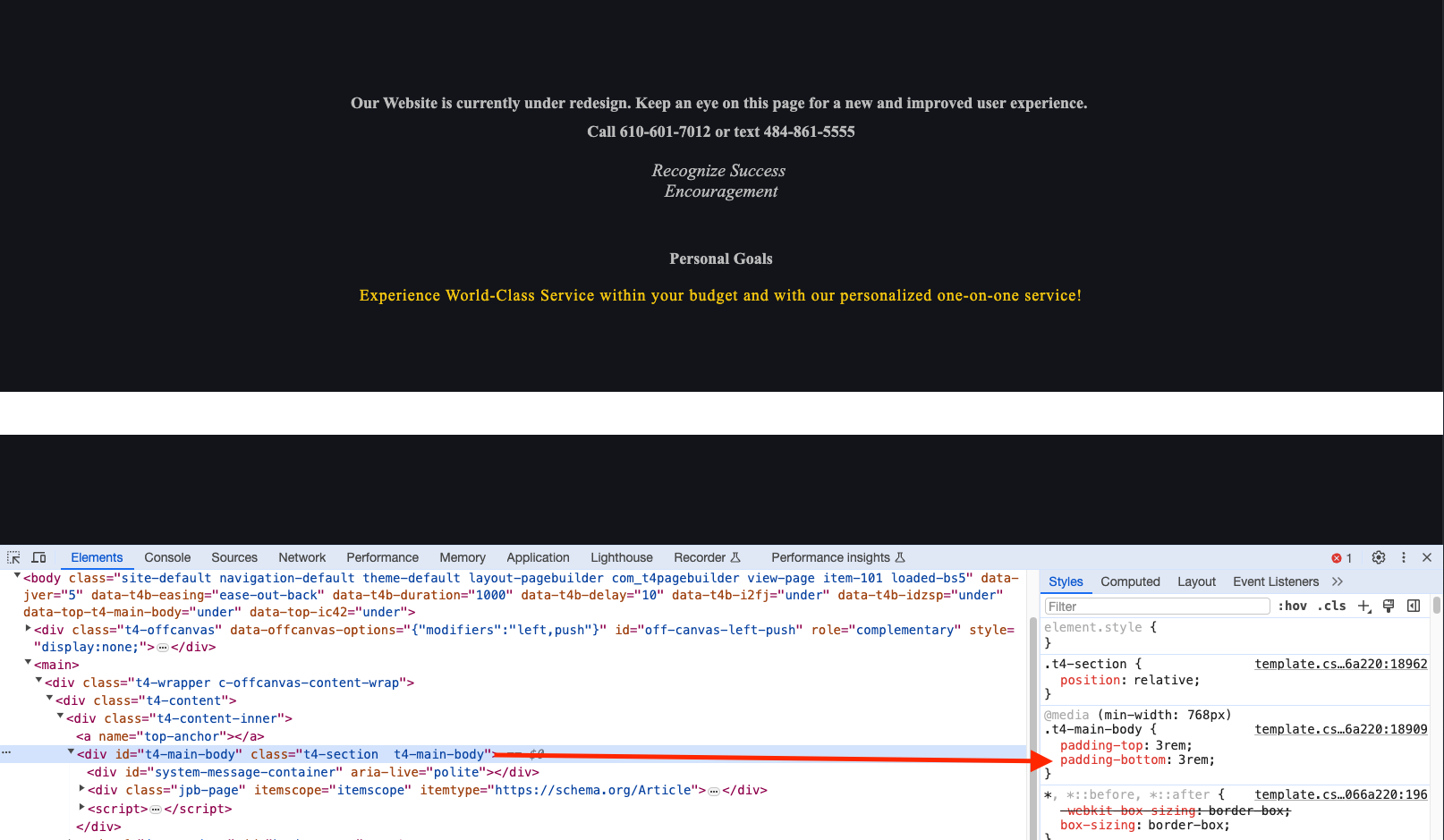Toggle the device toolbar icon
The height and width of the screenshot is (840, 1444).
(38, 557)
